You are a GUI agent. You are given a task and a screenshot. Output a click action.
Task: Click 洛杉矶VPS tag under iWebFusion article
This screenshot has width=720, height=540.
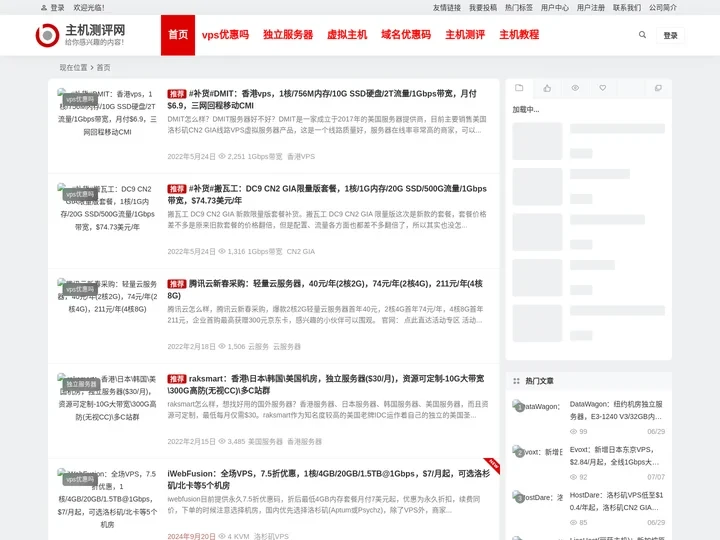(x=271, y=536)
